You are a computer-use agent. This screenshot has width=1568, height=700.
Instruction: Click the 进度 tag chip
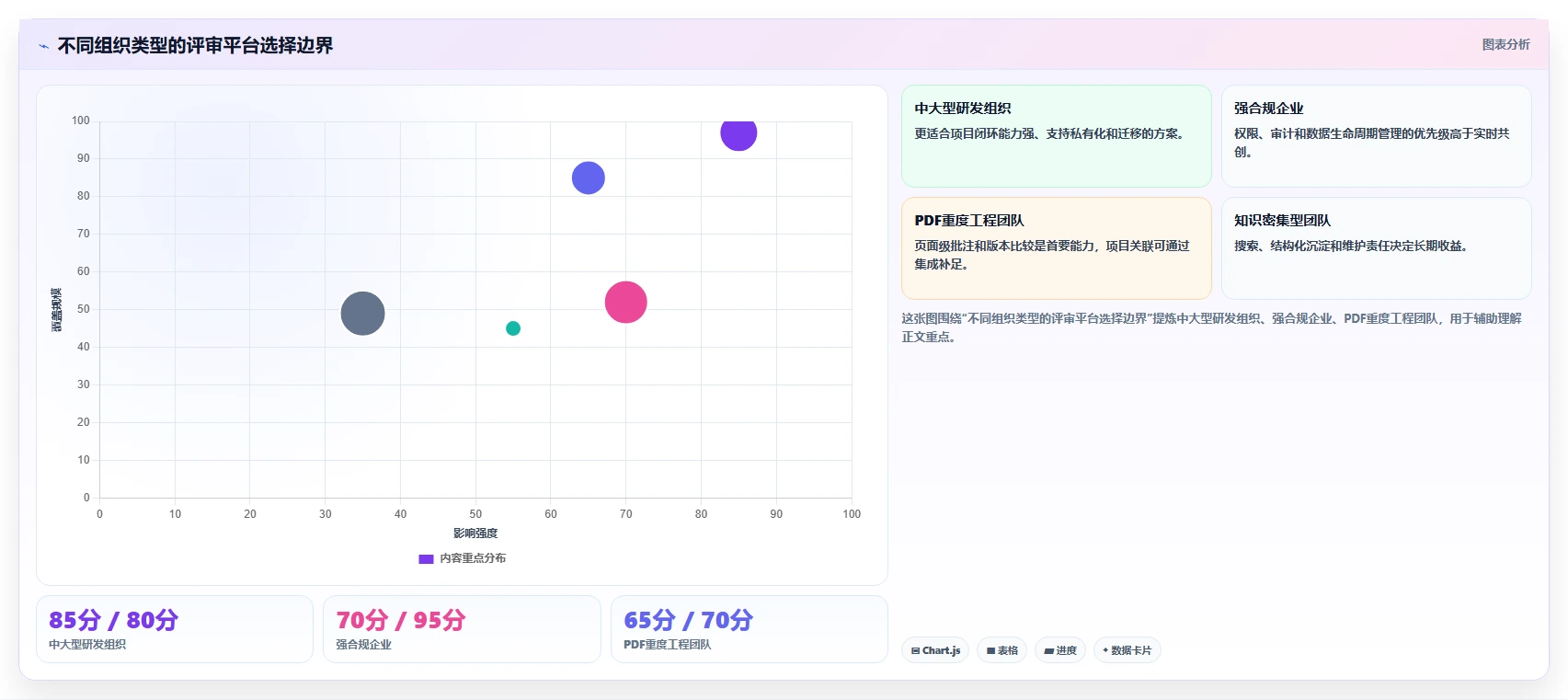[x=1060, y=650]
